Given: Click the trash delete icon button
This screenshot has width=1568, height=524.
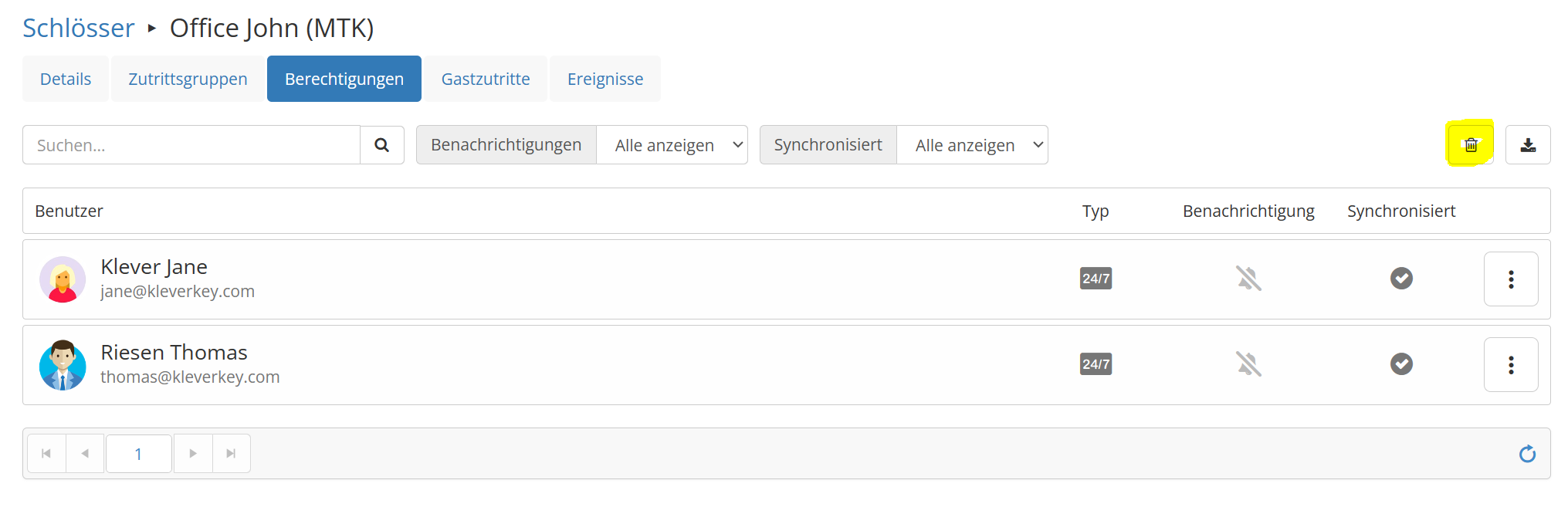Looking at the screenshot, I should tap(1471, 145).
